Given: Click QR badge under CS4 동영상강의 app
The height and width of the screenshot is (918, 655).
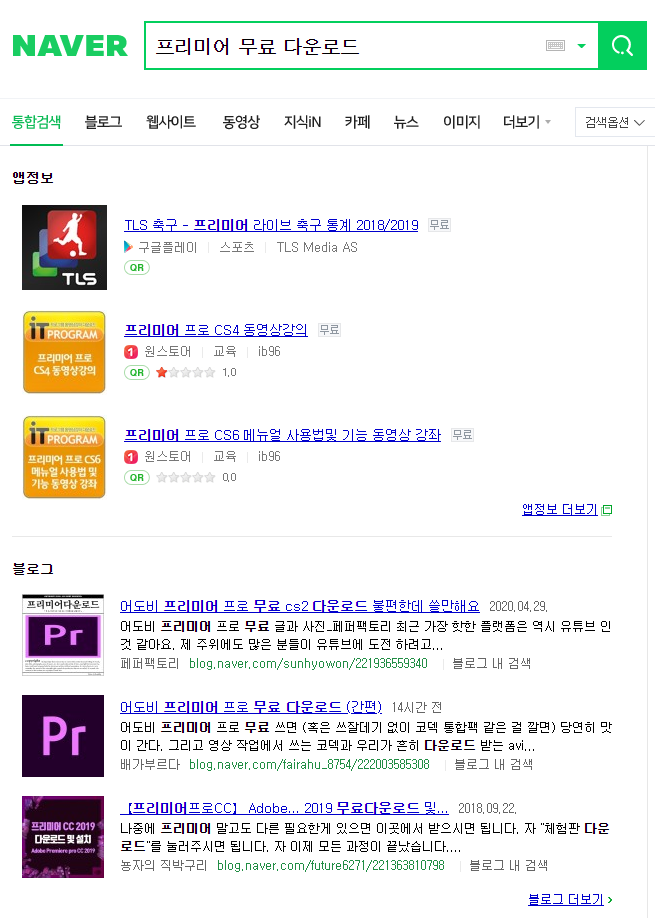Looking at the screenshot, I should [x=136, y=372].
